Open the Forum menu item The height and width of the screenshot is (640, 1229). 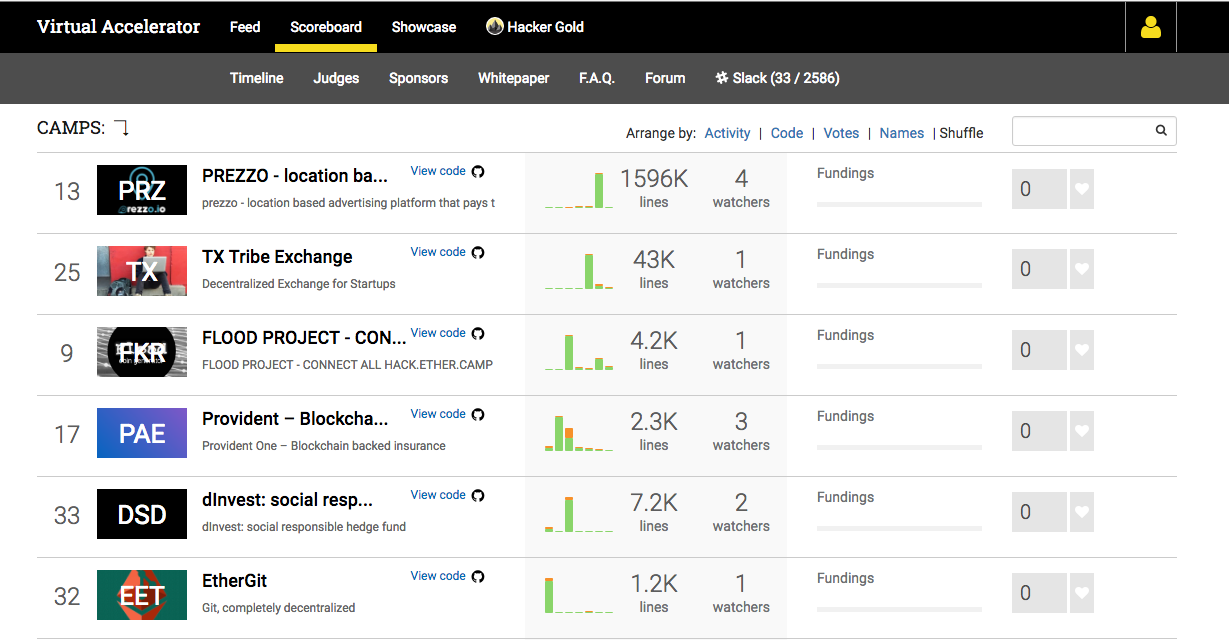[x=665, y=78]
